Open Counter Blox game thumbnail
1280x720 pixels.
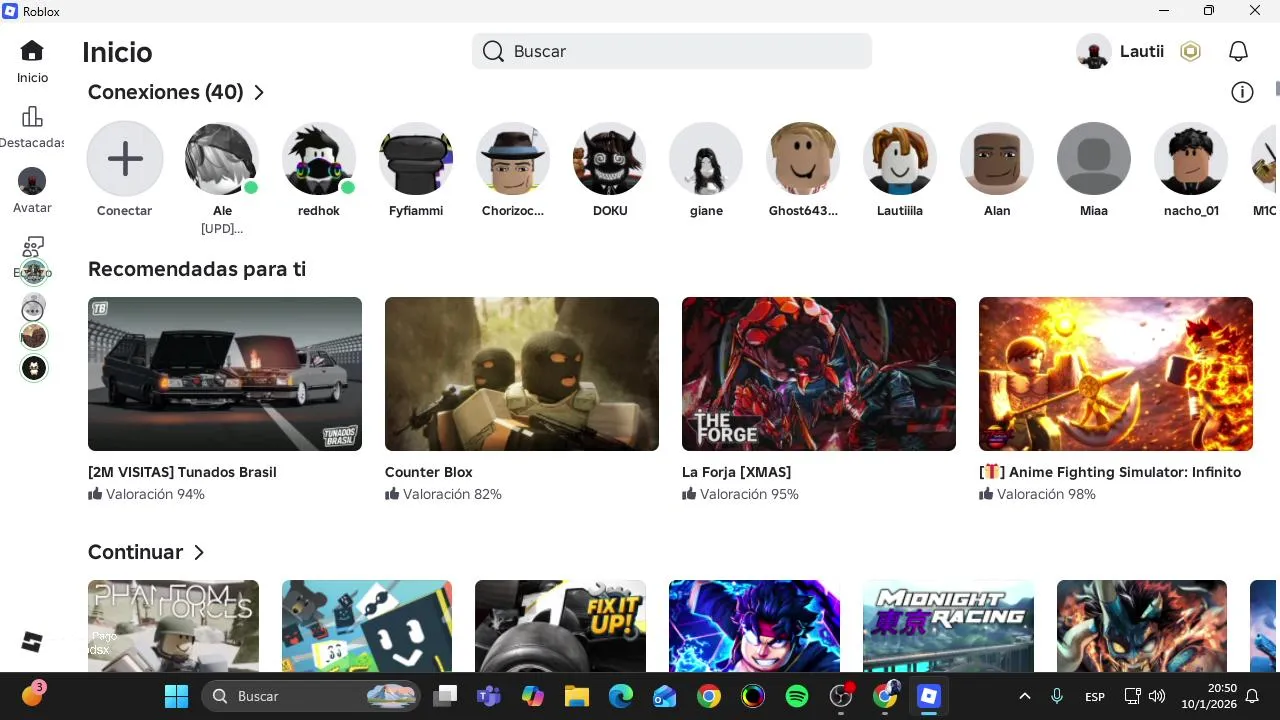coord(522,374)
